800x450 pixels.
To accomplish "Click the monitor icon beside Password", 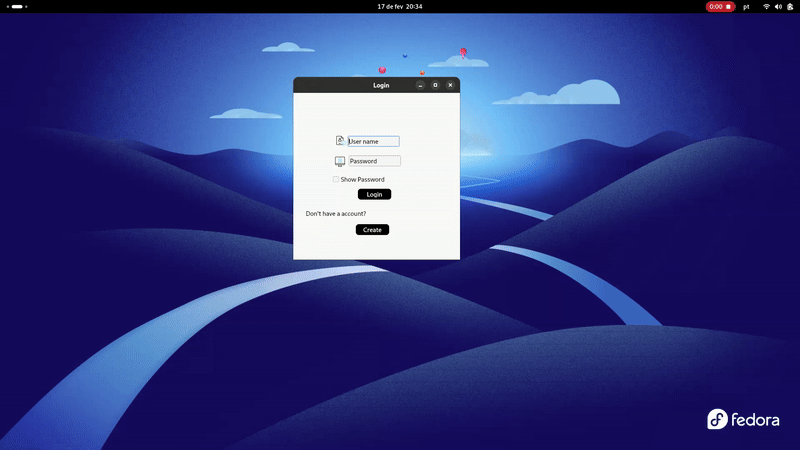I will [340, 161].
